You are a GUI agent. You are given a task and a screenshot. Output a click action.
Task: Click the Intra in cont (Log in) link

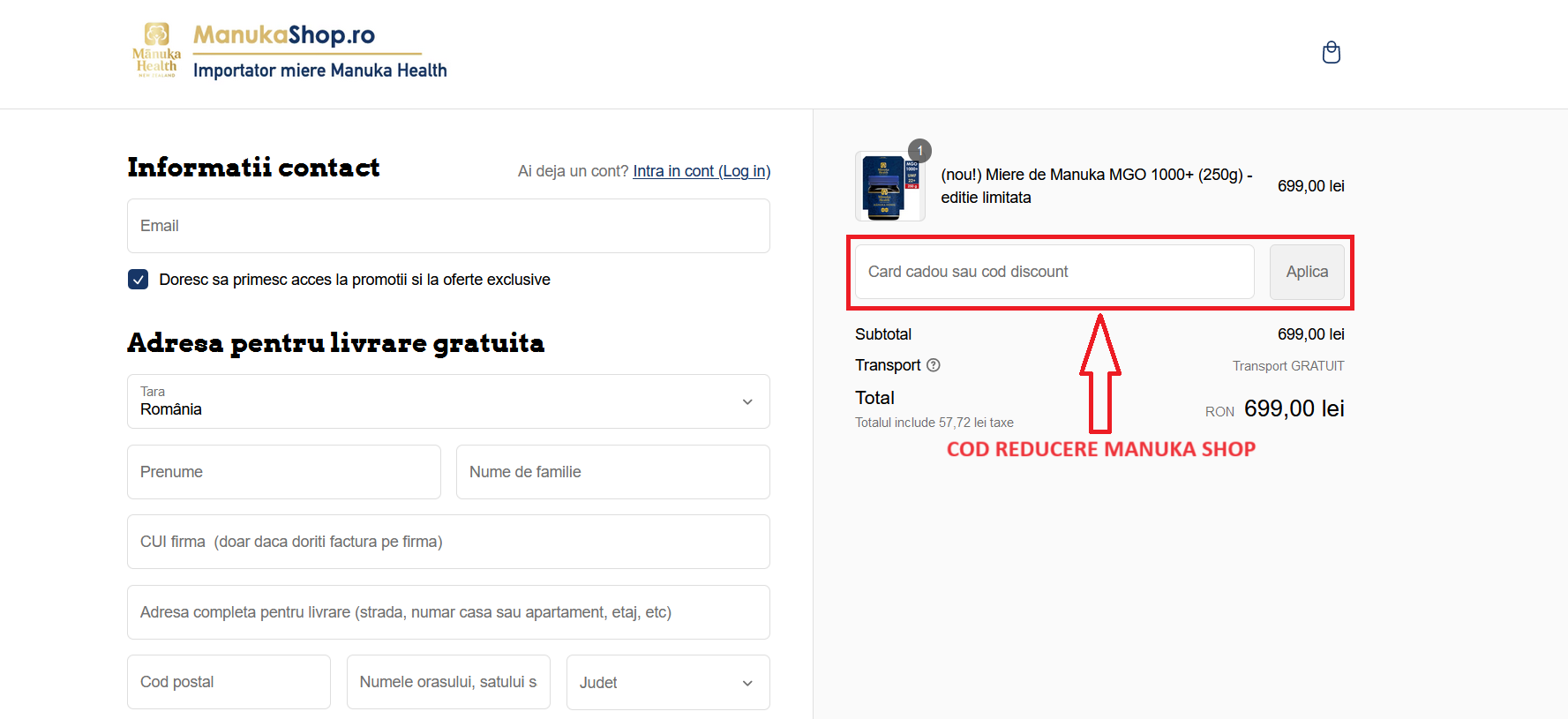coord(701,171)
